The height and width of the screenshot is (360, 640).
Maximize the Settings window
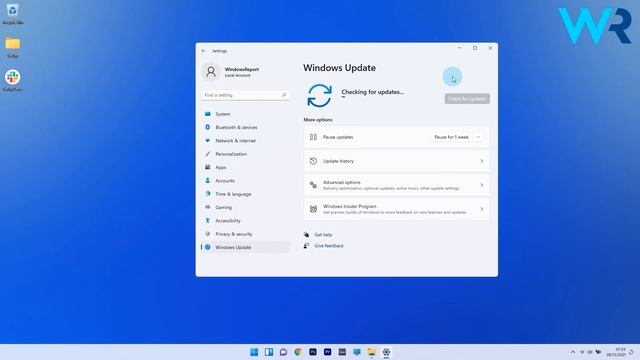coord(475,48)
